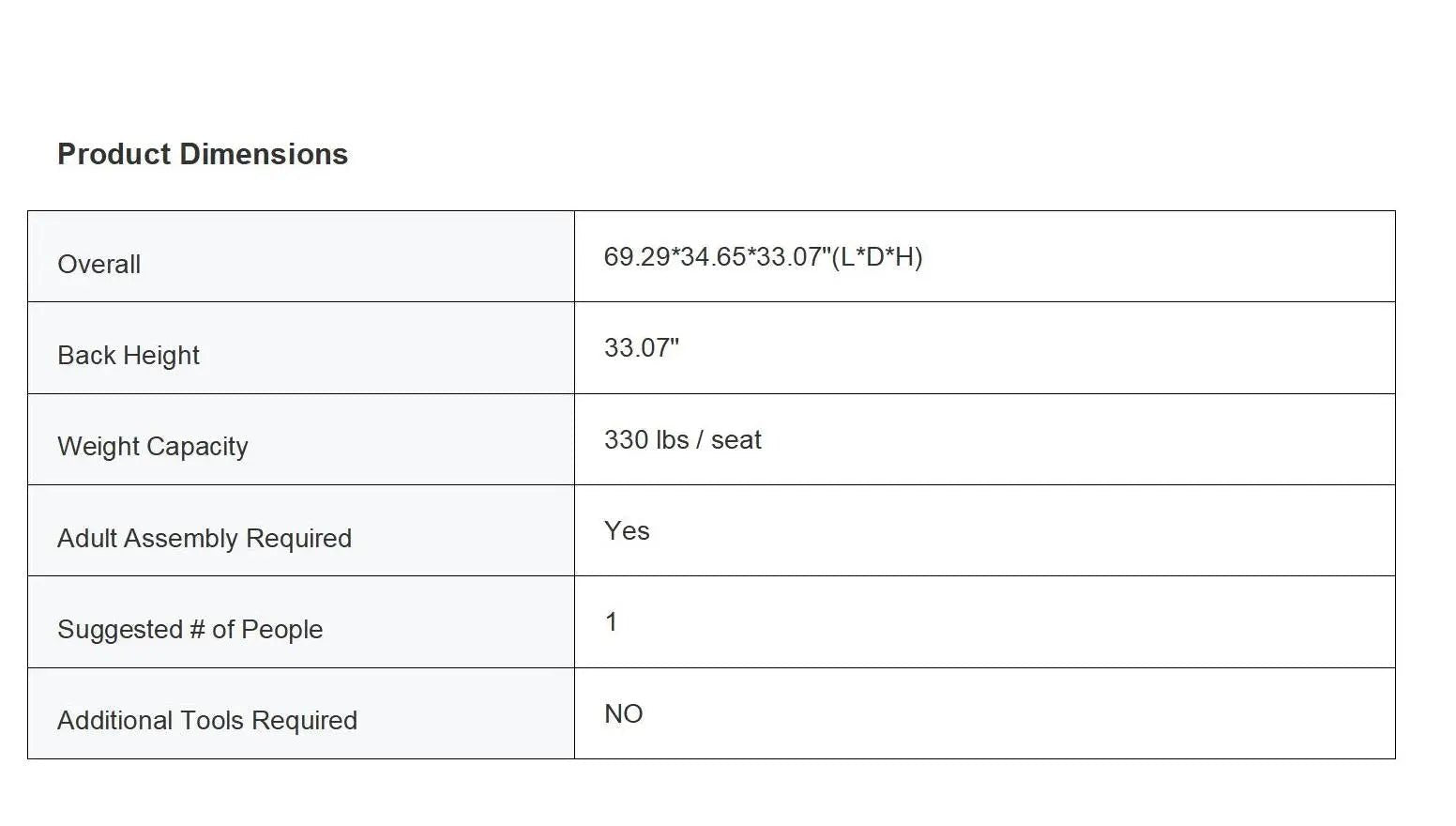
Task: Click the word seat in weight value
Action: coord(736,439)
